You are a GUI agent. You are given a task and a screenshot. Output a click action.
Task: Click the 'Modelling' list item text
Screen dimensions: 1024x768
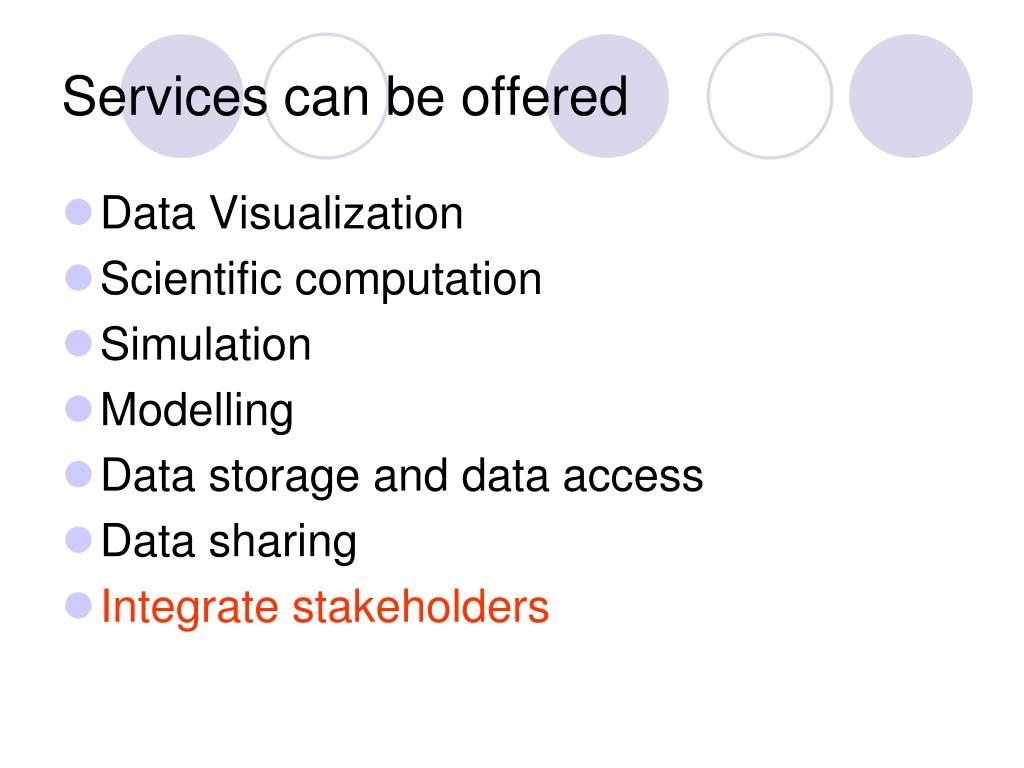197,411
